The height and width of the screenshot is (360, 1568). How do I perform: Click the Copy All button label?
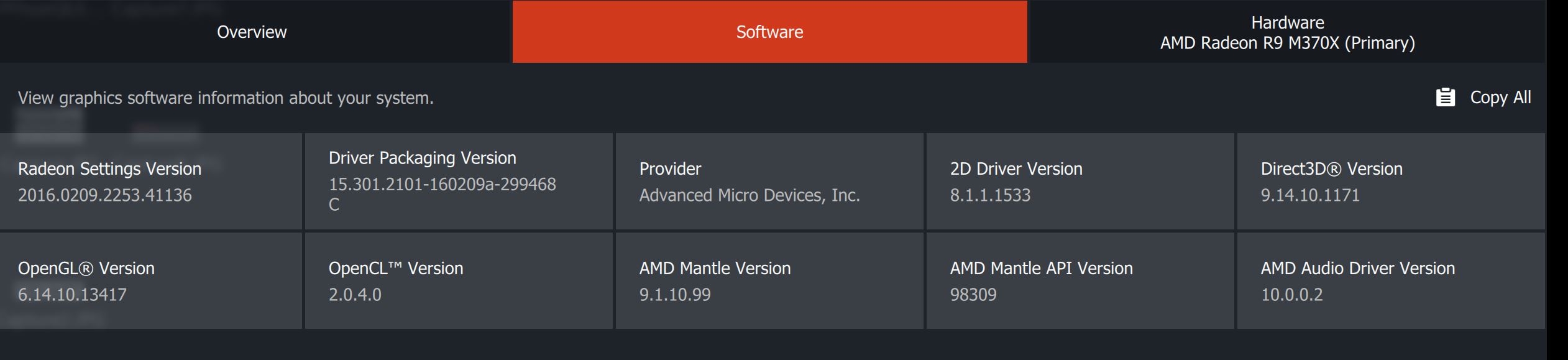point(1500,98)
